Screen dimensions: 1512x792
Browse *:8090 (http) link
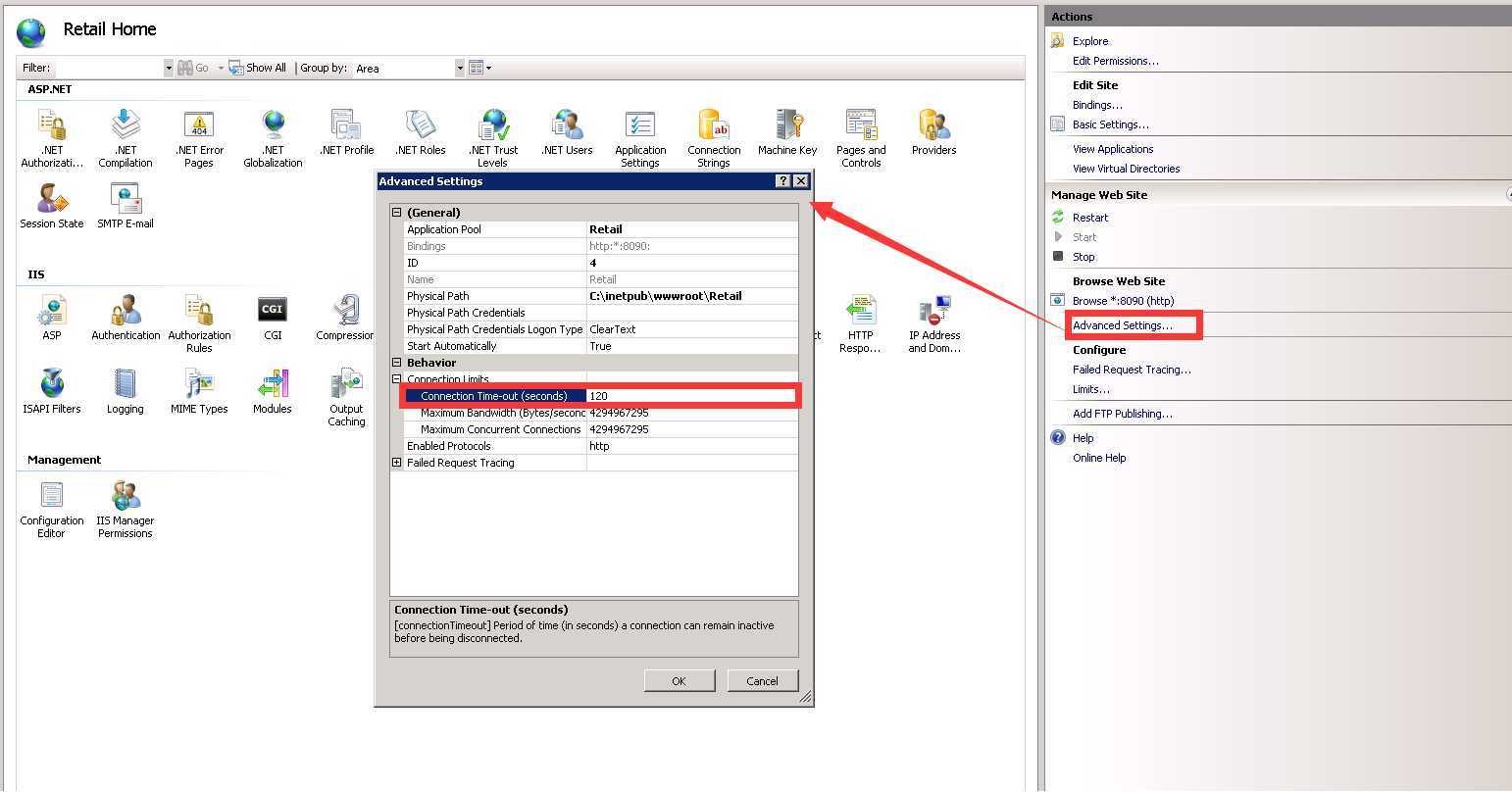point(1123,301)
